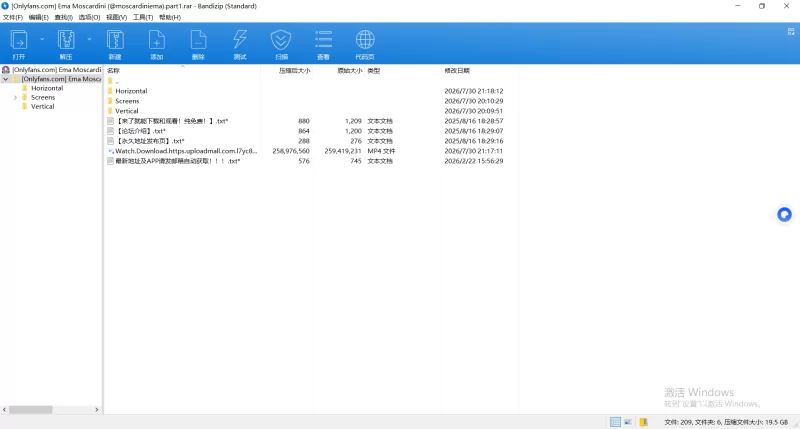Expand the Screens folder in the left tree

pos(15,97)
